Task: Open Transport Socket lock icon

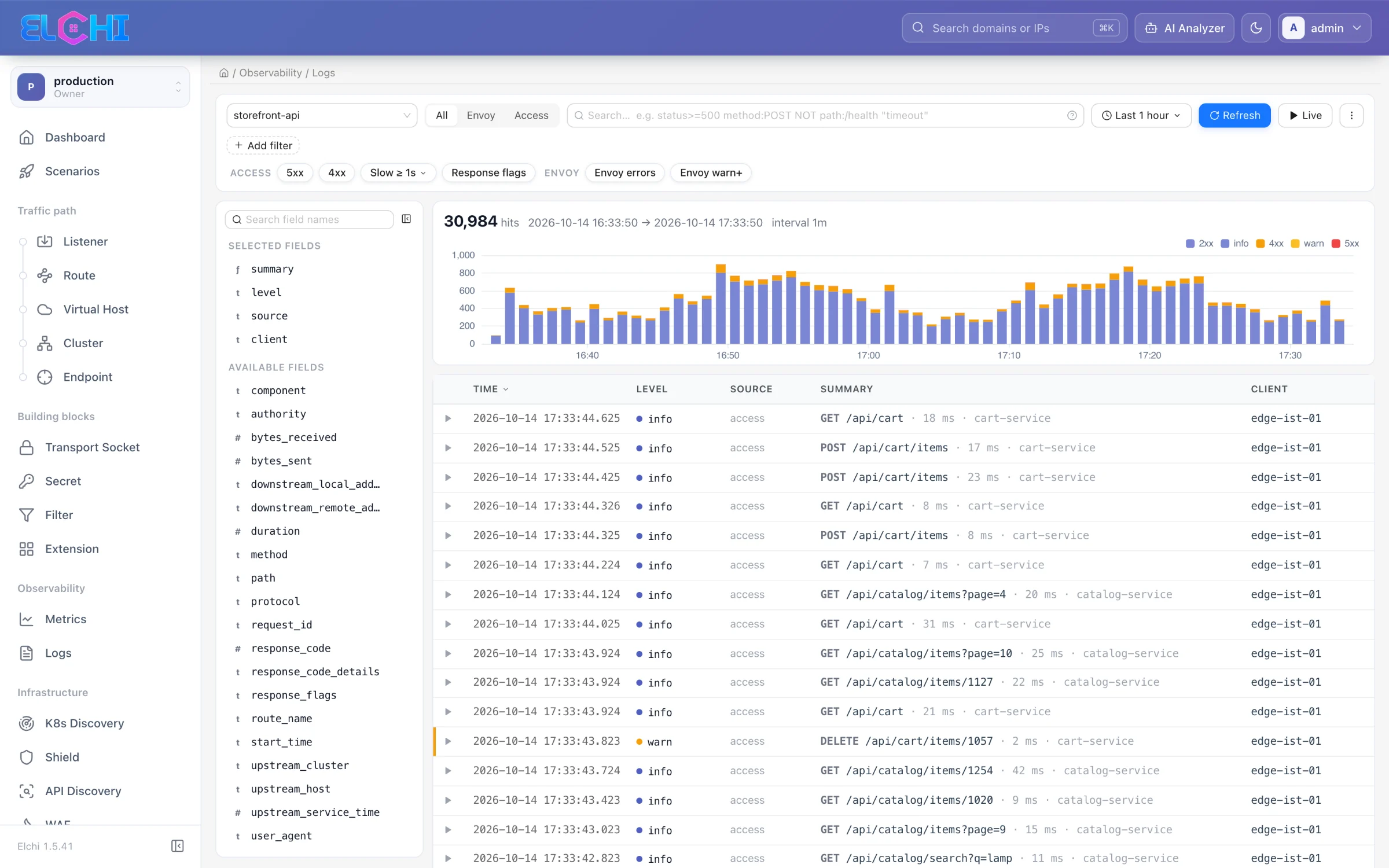Action: [x=27, y=447]
